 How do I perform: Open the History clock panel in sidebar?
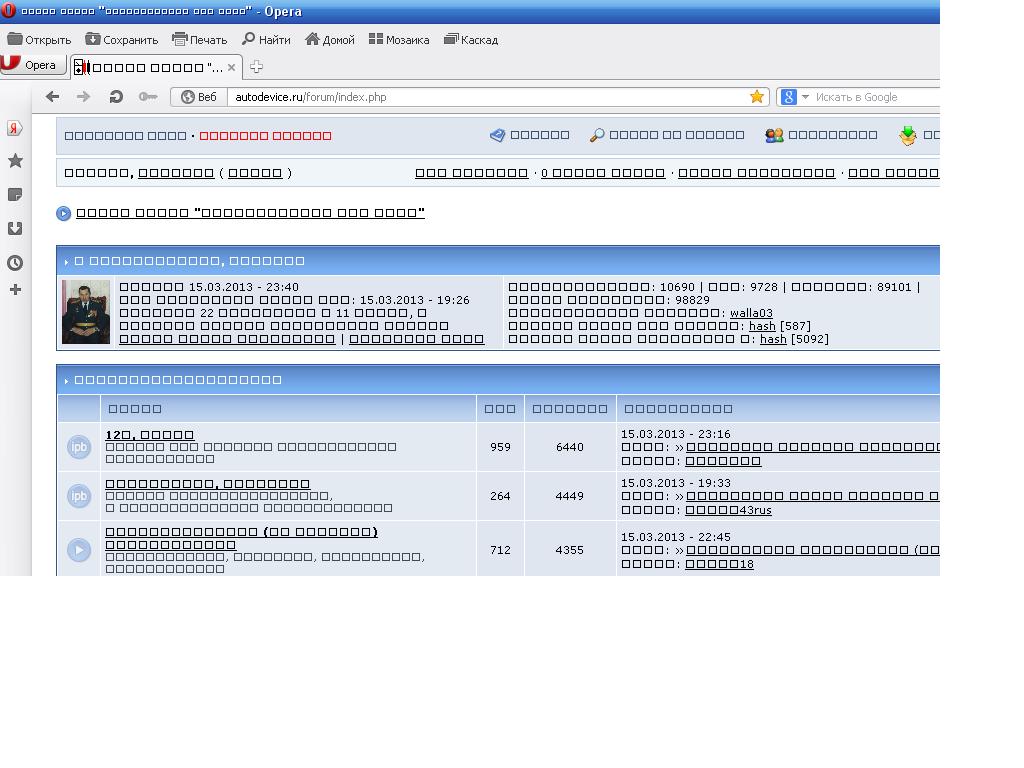point(15,263)
